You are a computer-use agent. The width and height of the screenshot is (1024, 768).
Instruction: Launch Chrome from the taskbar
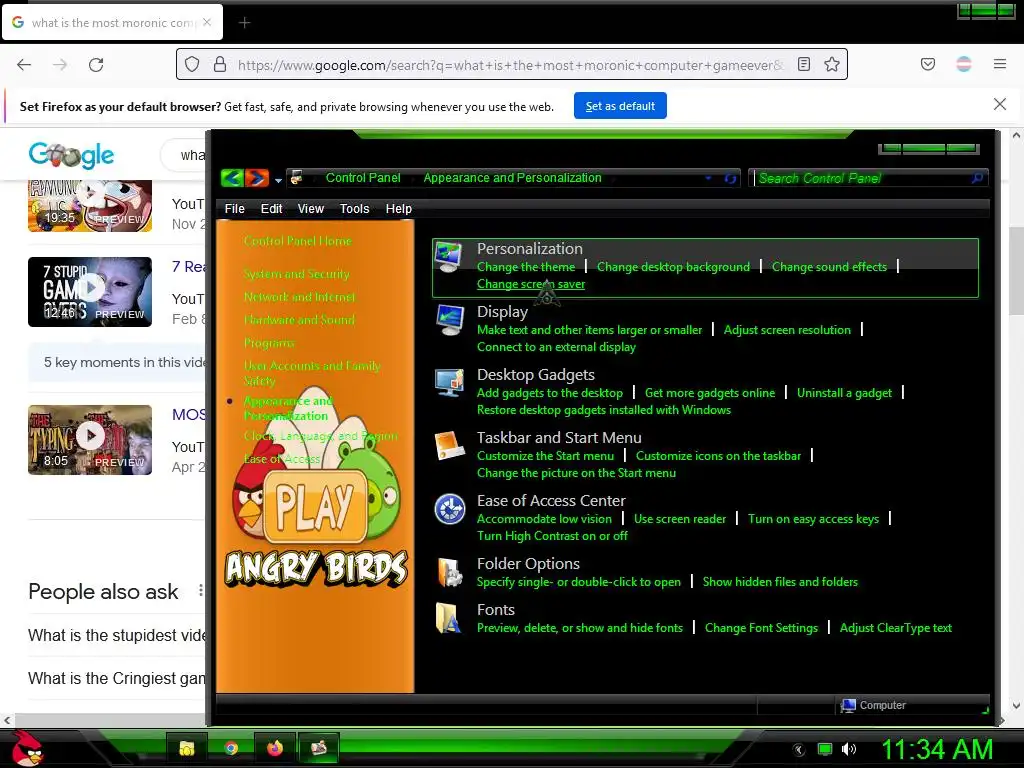231,748
